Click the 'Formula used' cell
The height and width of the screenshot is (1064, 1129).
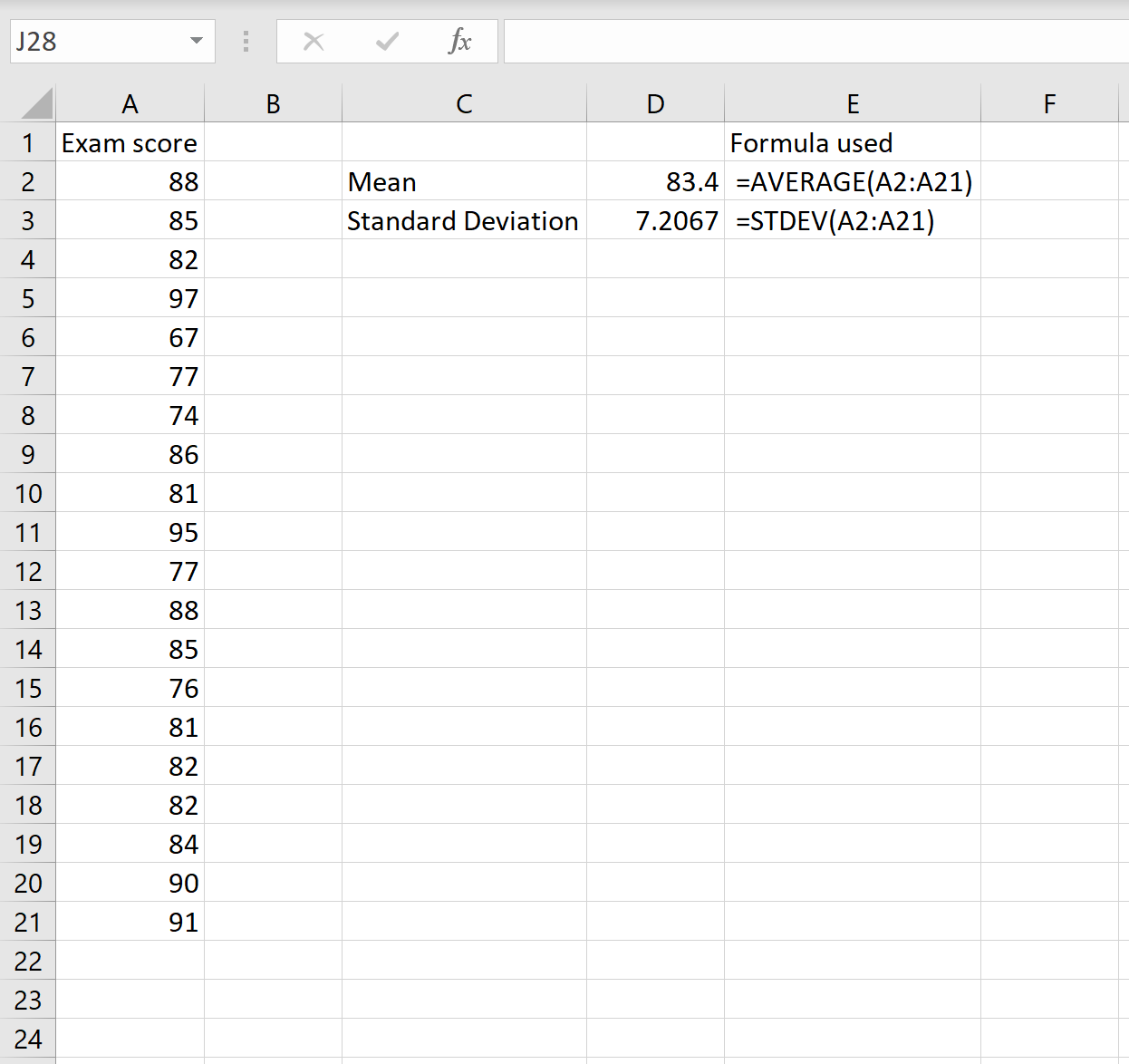(x=854, y=143)
